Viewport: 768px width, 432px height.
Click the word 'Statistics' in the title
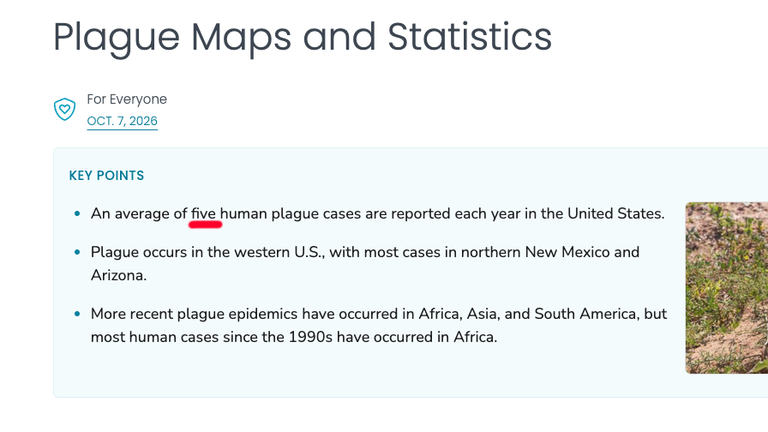[x=470, y=37]
